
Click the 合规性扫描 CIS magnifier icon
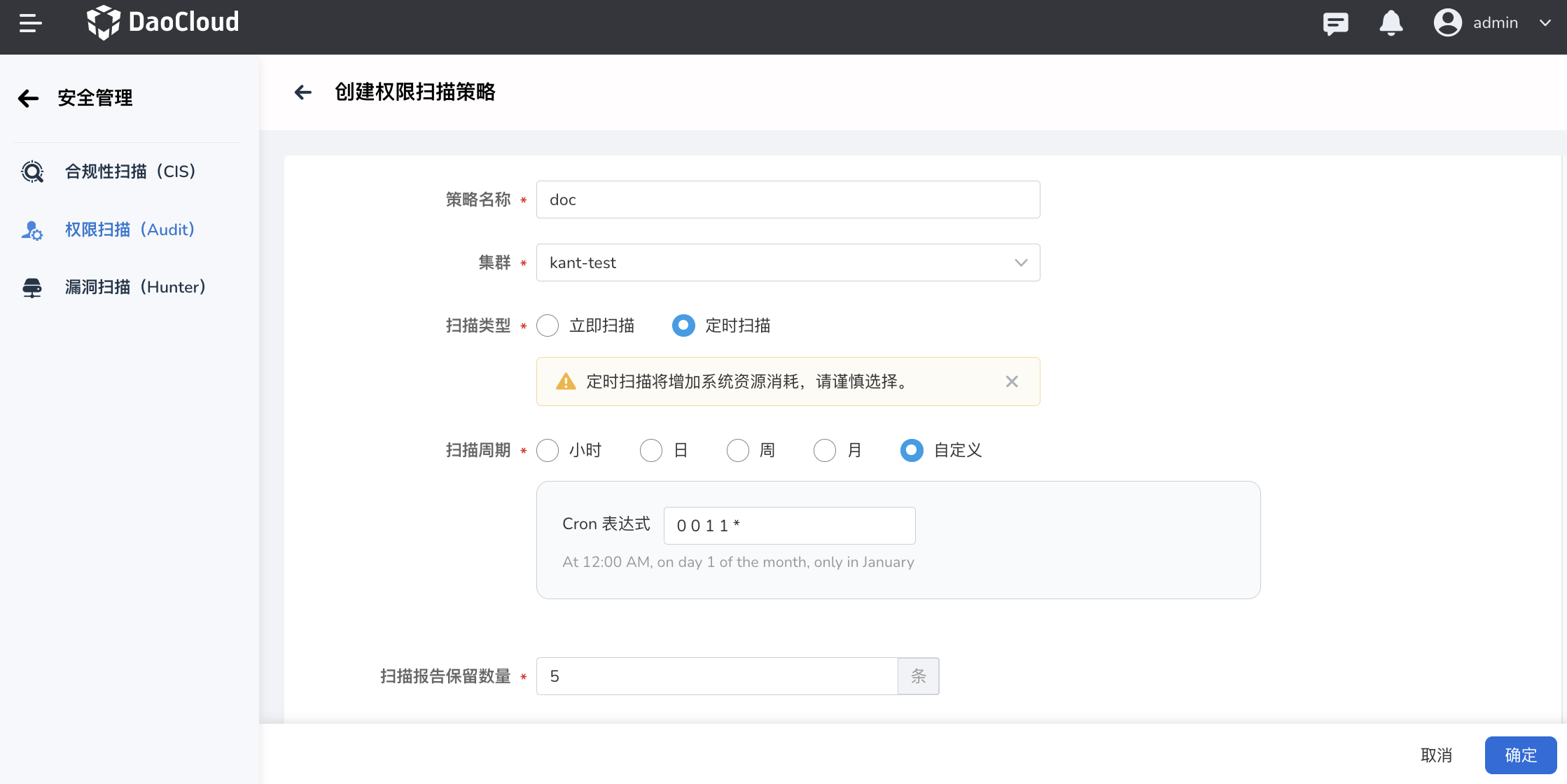[x=32, y=171]
